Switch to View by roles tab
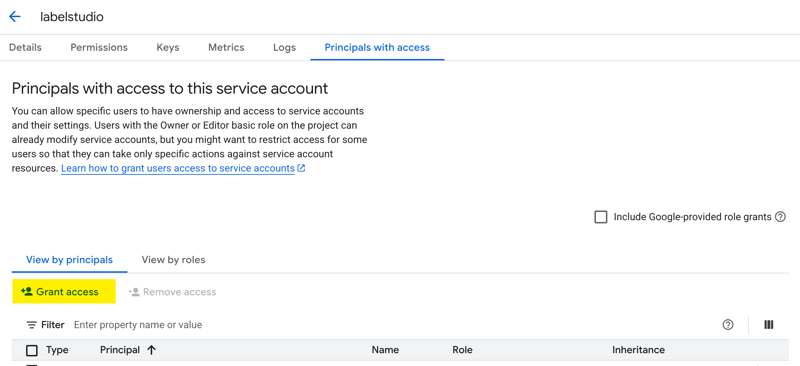The height and width of the screenshot is (366, 800). (x=173, y=260)
